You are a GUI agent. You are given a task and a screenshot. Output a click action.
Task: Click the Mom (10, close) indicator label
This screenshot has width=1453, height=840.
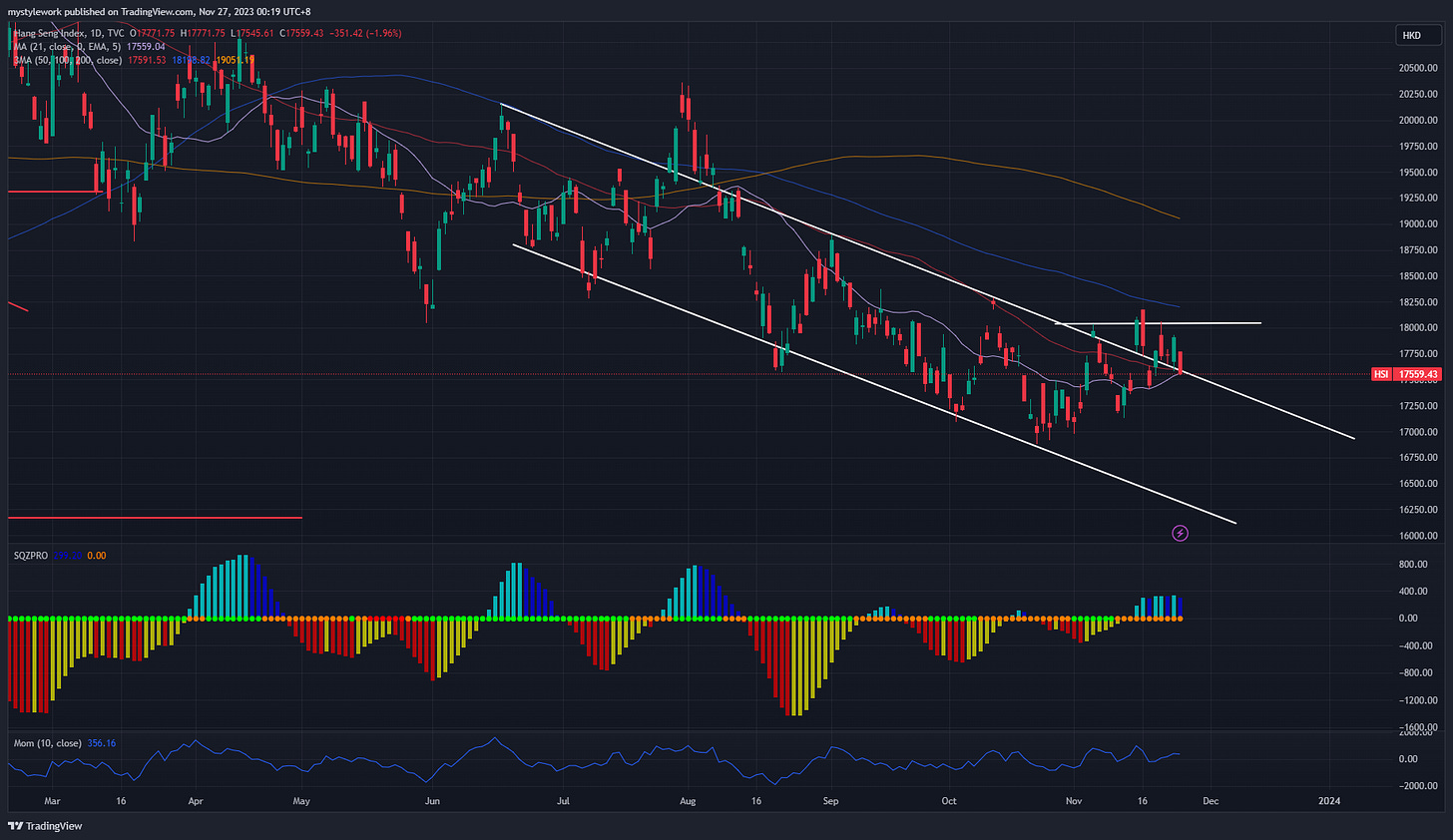(48, 743)
